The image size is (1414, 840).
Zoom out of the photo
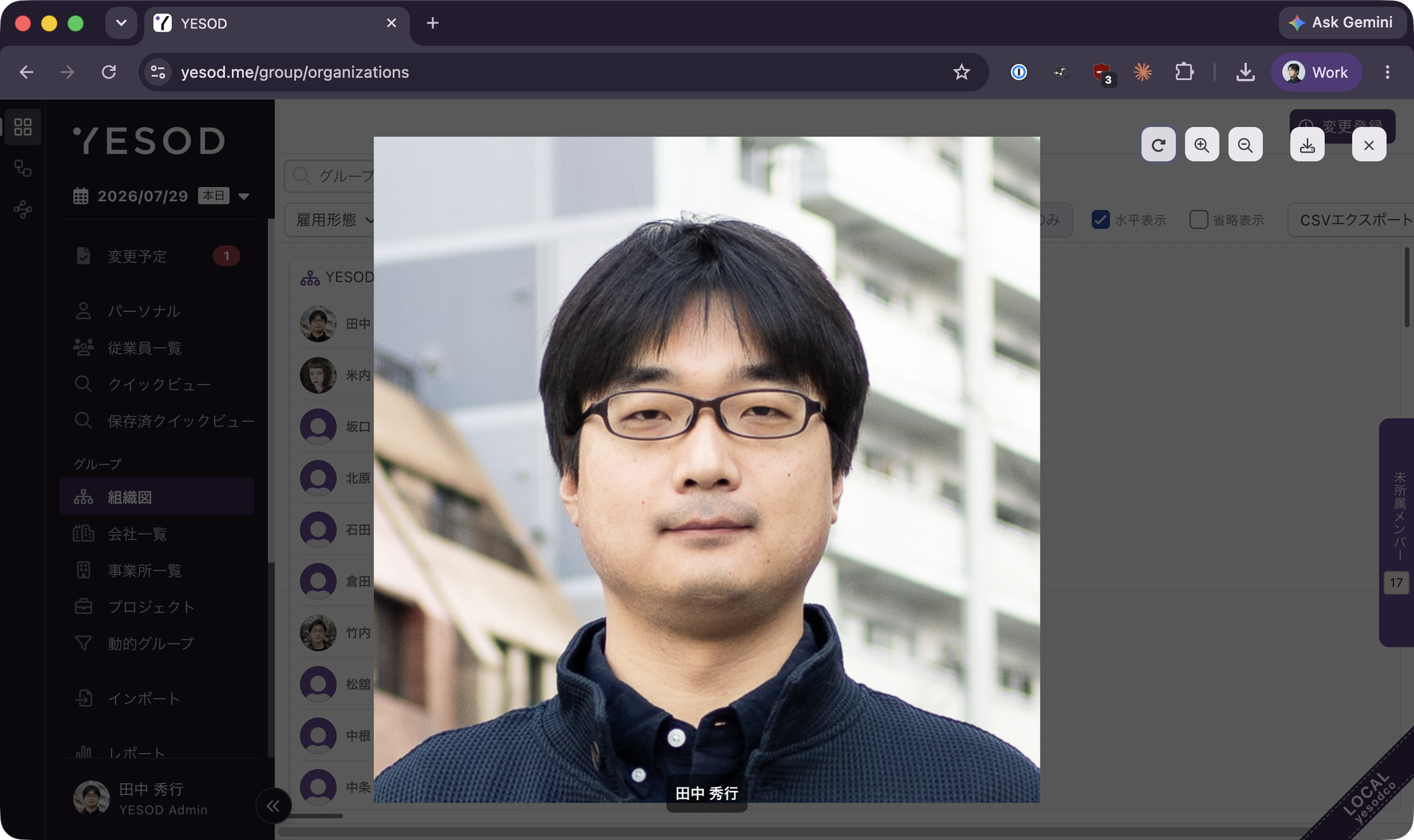[1246, 145]
